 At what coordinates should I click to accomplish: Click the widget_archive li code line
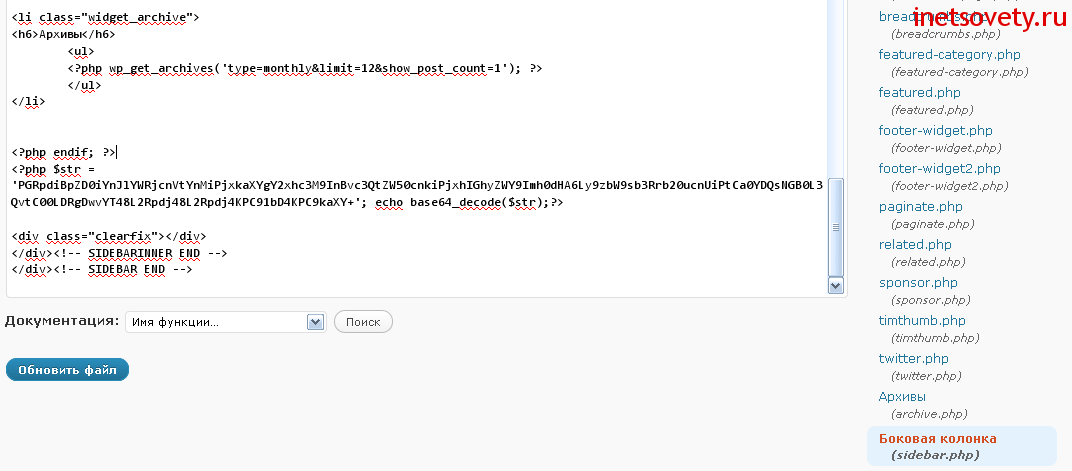105,17
